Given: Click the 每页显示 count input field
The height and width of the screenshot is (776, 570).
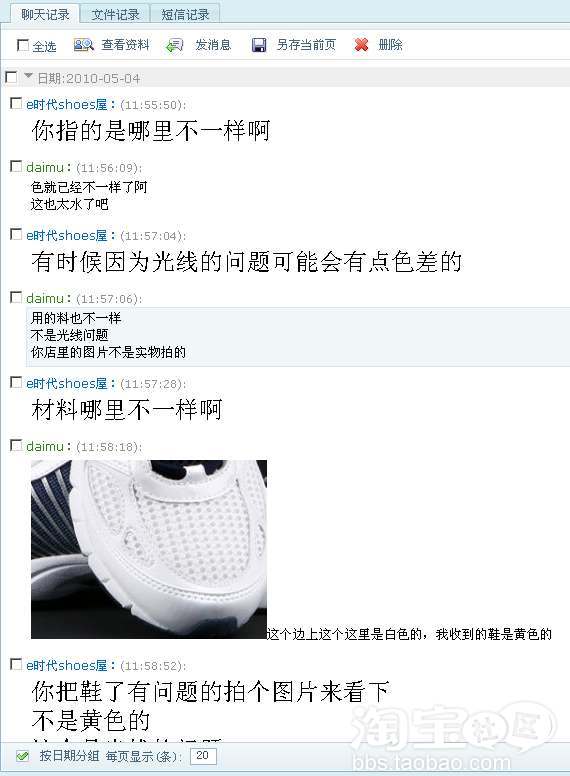Looking at the screenshot, I should 203,756.
